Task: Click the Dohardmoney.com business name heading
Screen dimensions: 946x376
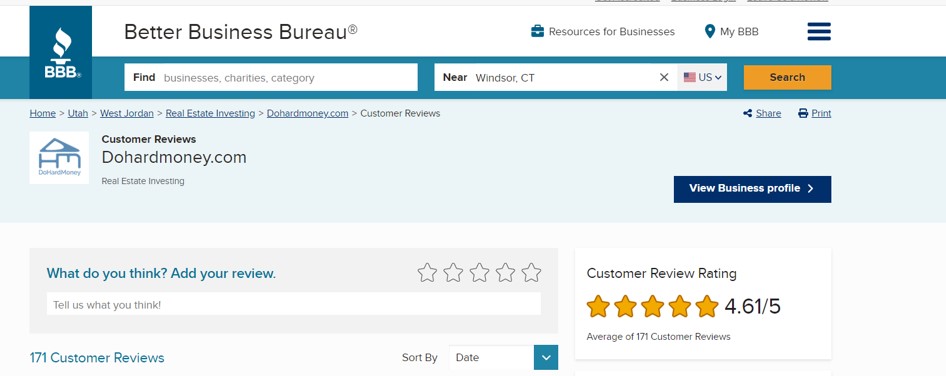Action: pyautogui.click(x=174, y=158)
